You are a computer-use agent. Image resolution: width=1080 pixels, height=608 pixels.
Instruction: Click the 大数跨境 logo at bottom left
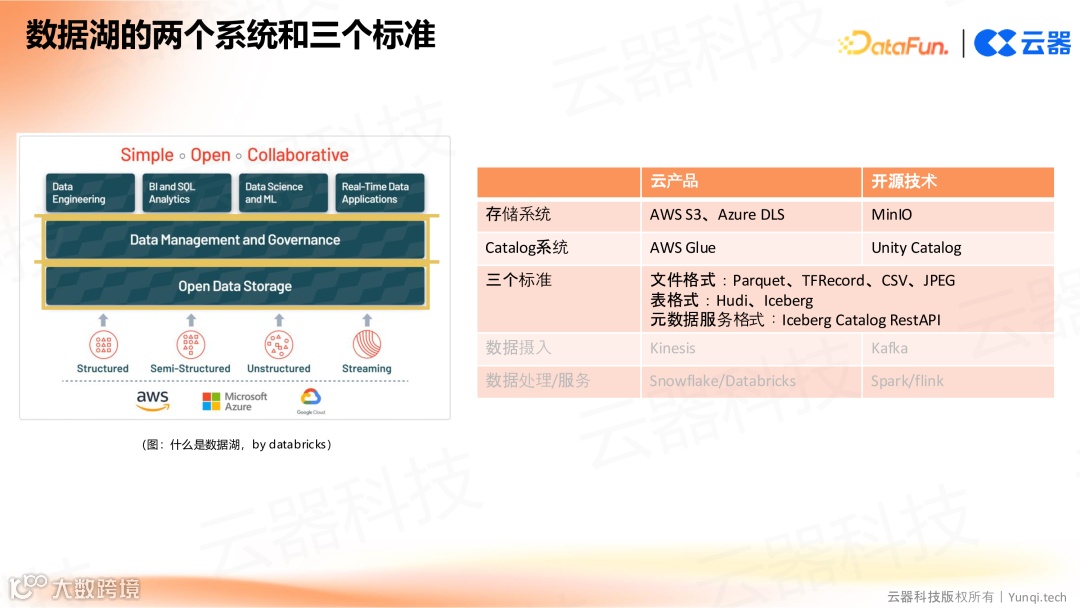74,588
